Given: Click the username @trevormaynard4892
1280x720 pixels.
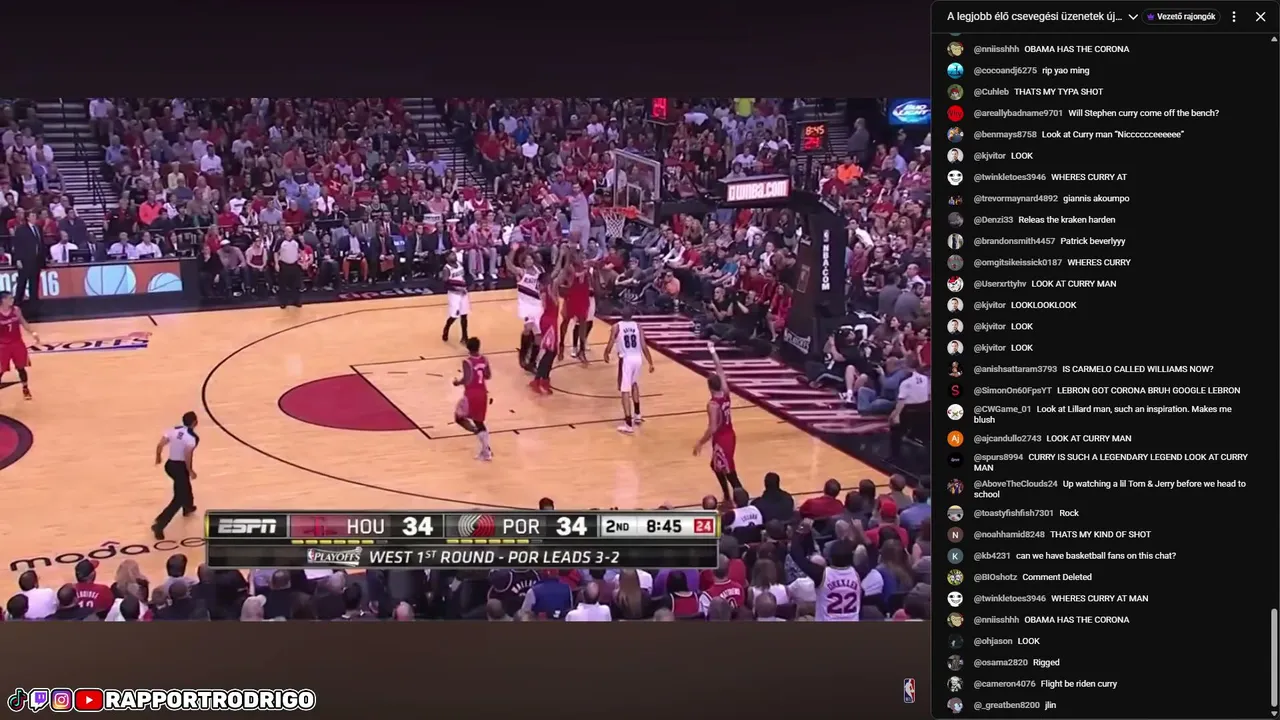Looking at the screenshot, I should 1016,199.
